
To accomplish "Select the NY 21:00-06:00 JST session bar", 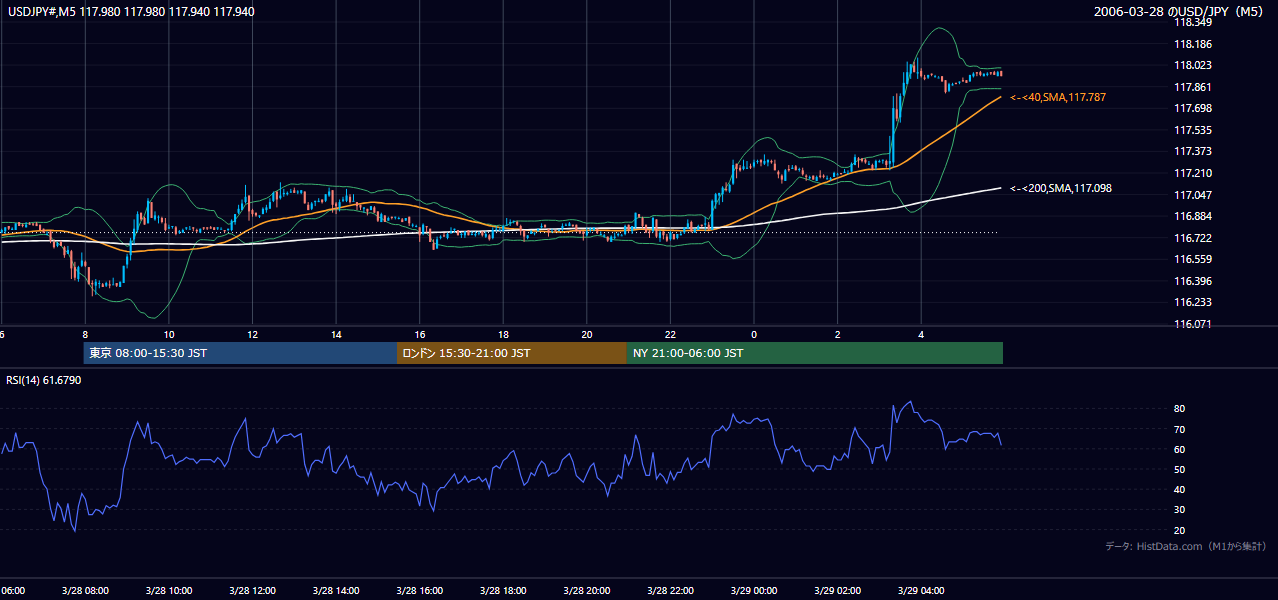I will [815, 353].
